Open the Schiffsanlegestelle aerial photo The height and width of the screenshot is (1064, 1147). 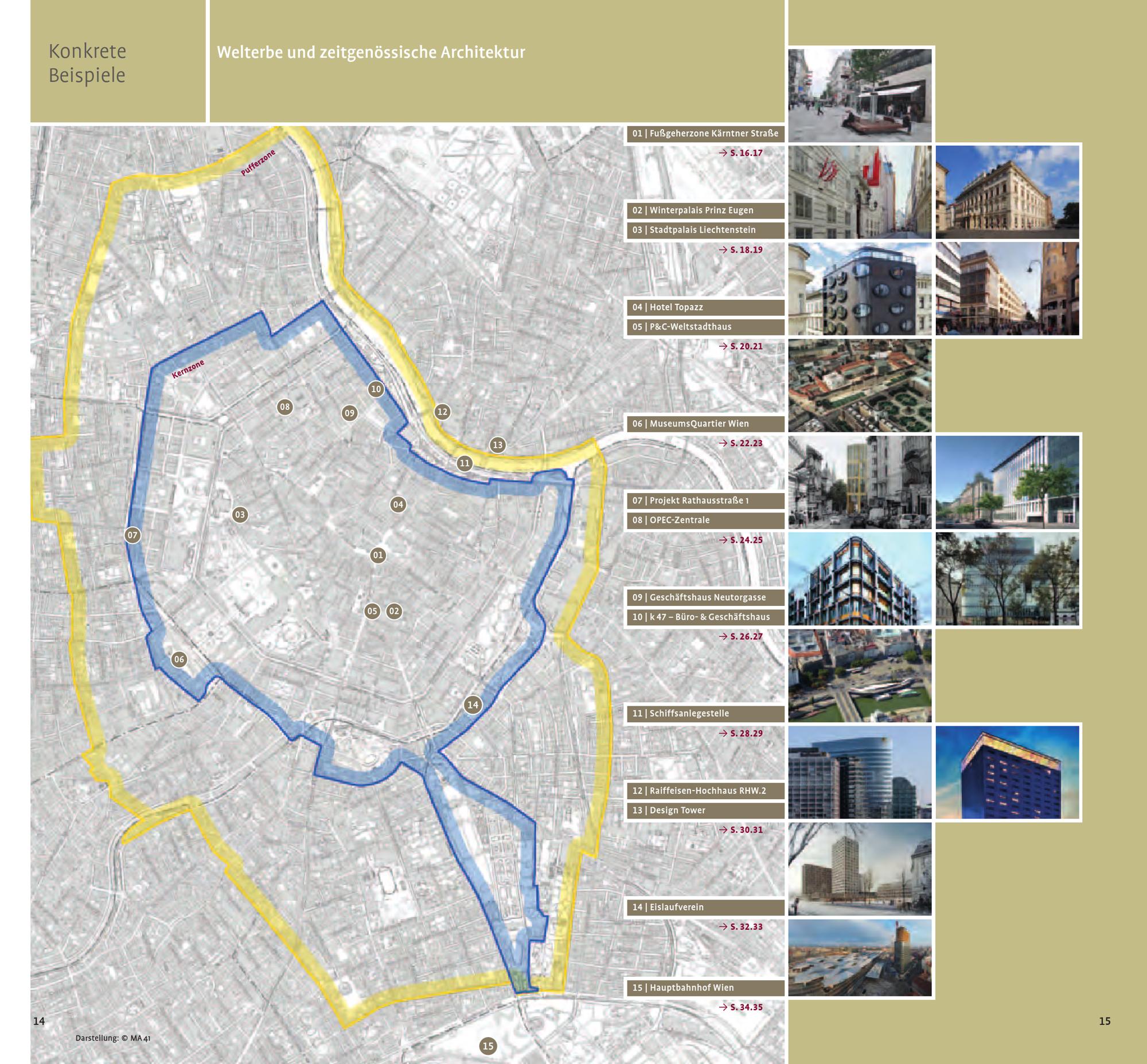point(860,676)
